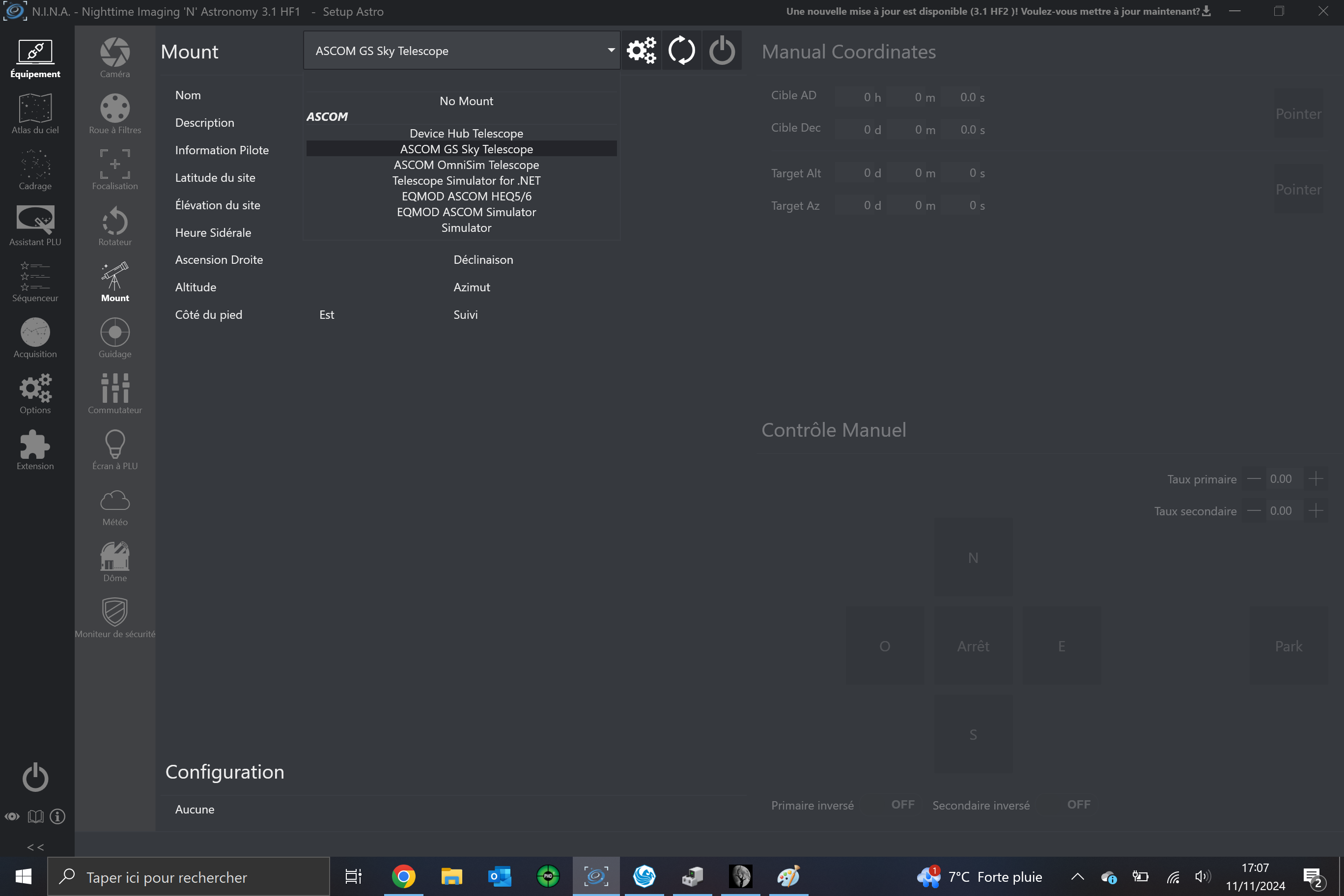This screenshot has width=1344, height=896.
Task: Click the update available notification link
Action: (997, 11)
